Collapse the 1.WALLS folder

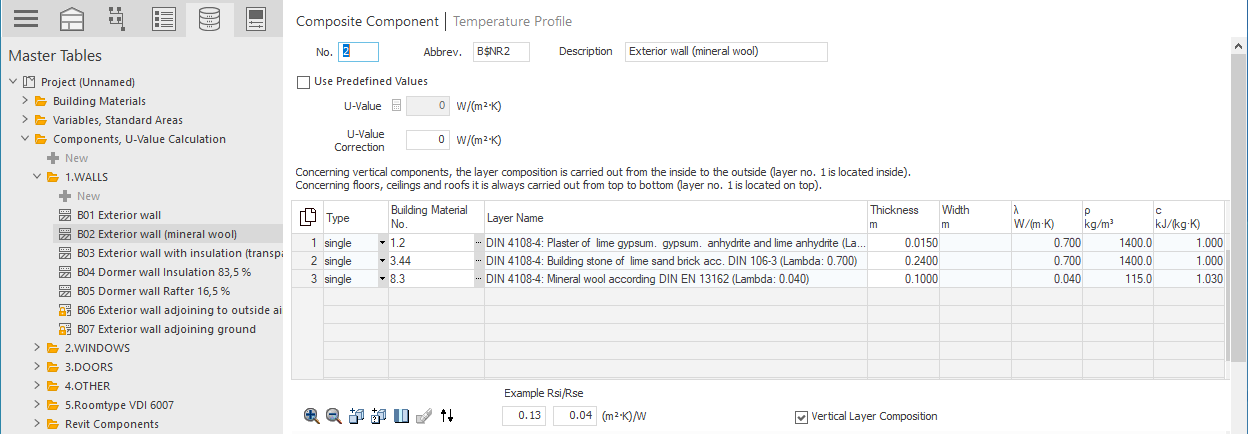click(38, 177)
